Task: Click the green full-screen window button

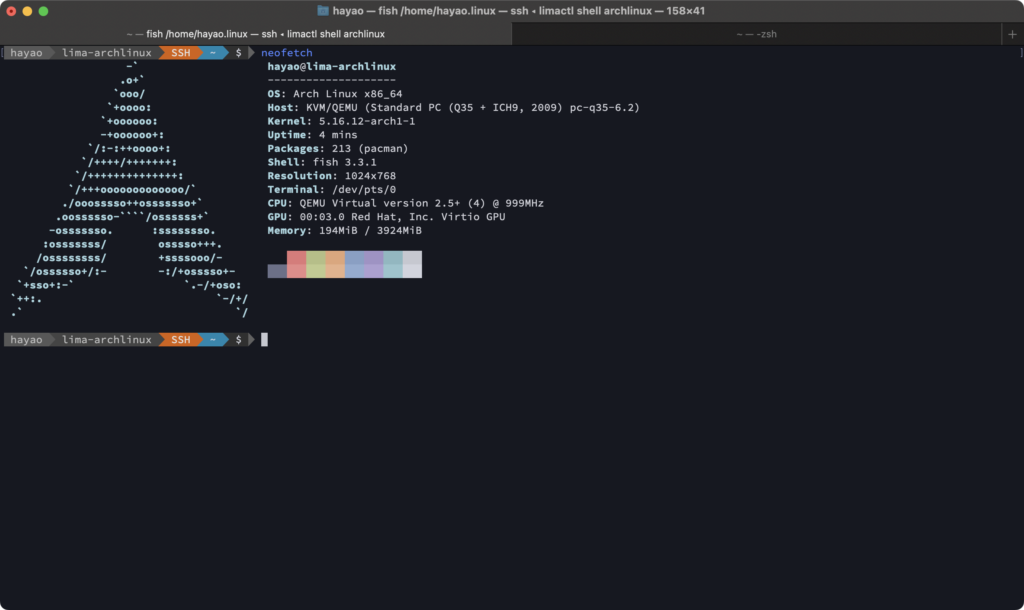Action: [x=44, y=11]
